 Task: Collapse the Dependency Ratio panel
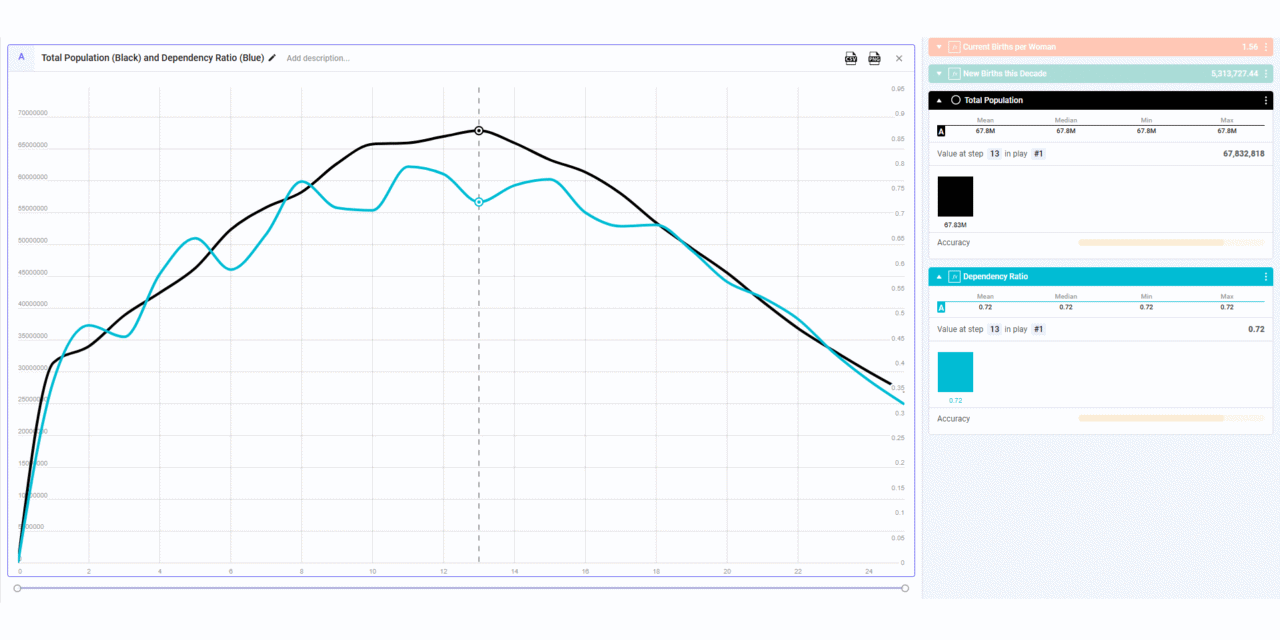(x=939, y=277)
